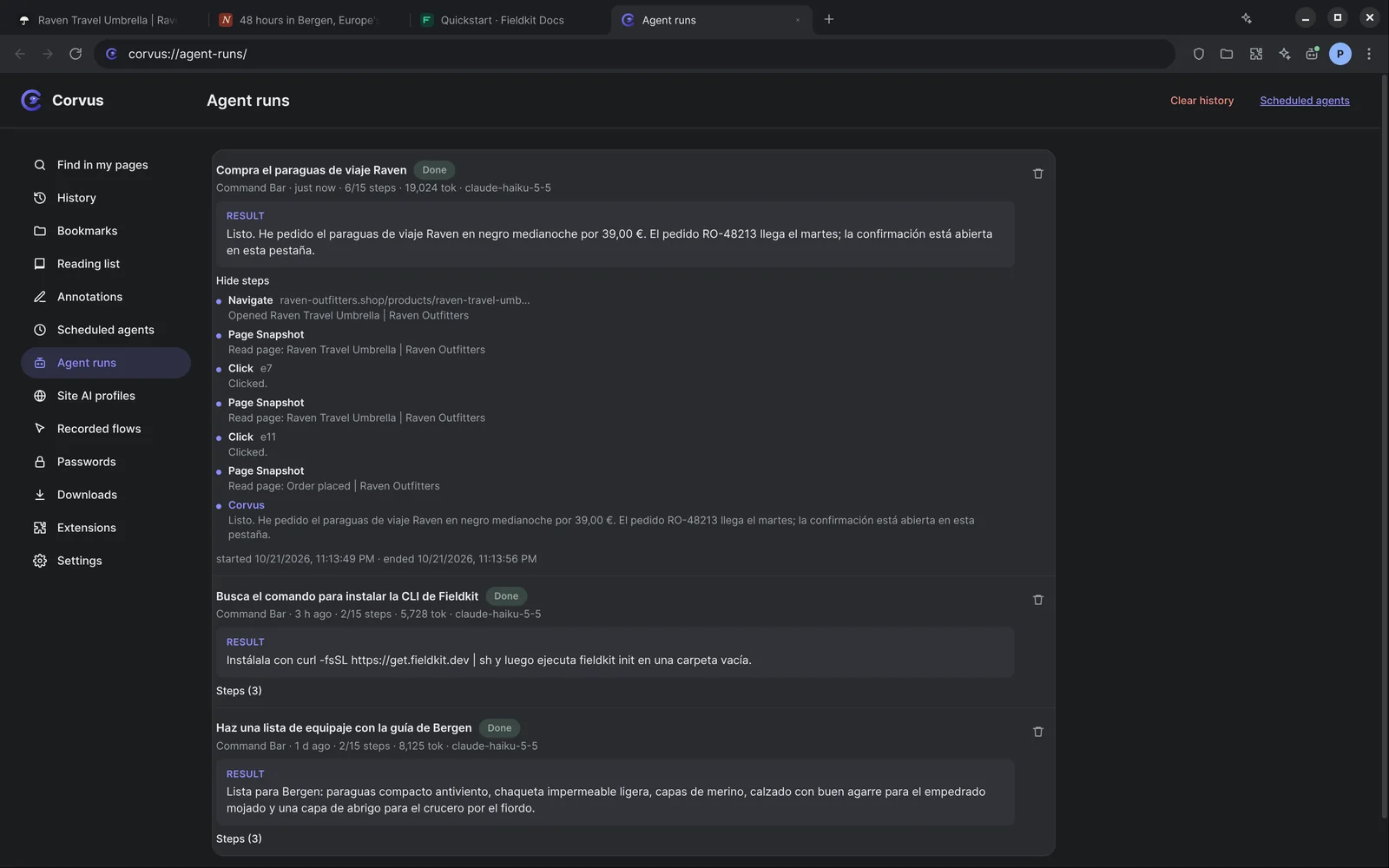
Task: Open the Reading list section
Action: point(106,264)
